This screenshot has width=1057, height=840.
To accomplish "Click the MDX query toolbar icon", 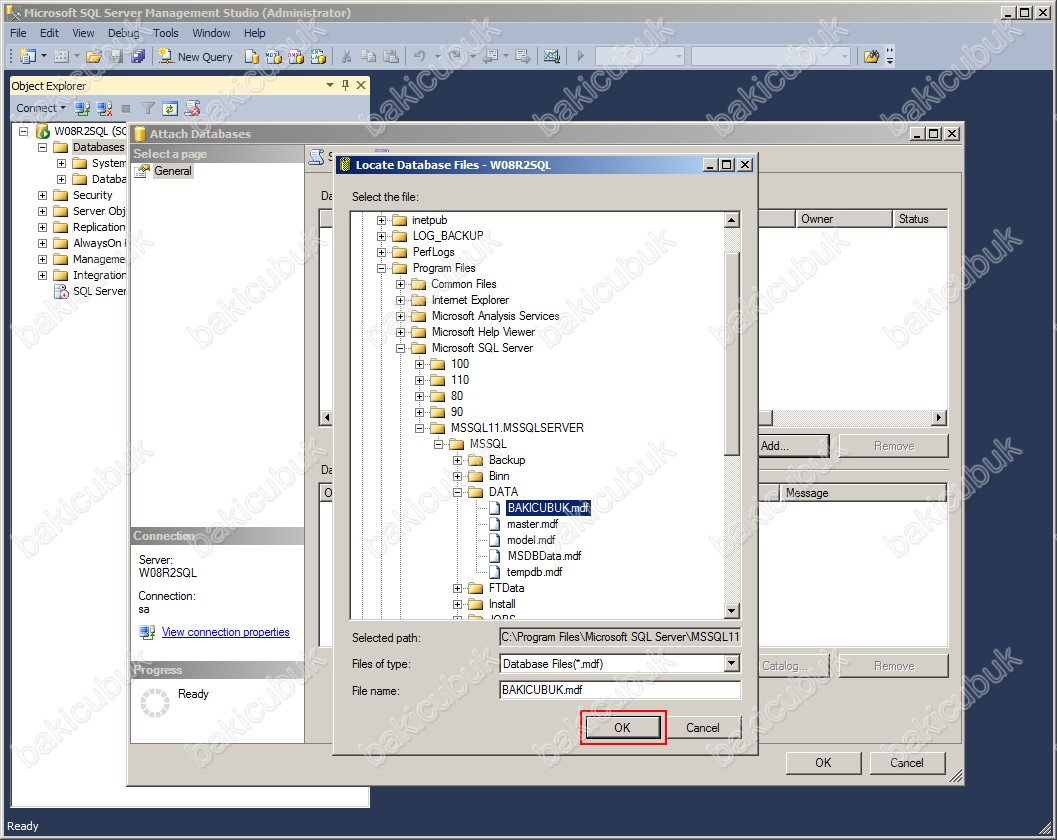I will coord(274,57).
